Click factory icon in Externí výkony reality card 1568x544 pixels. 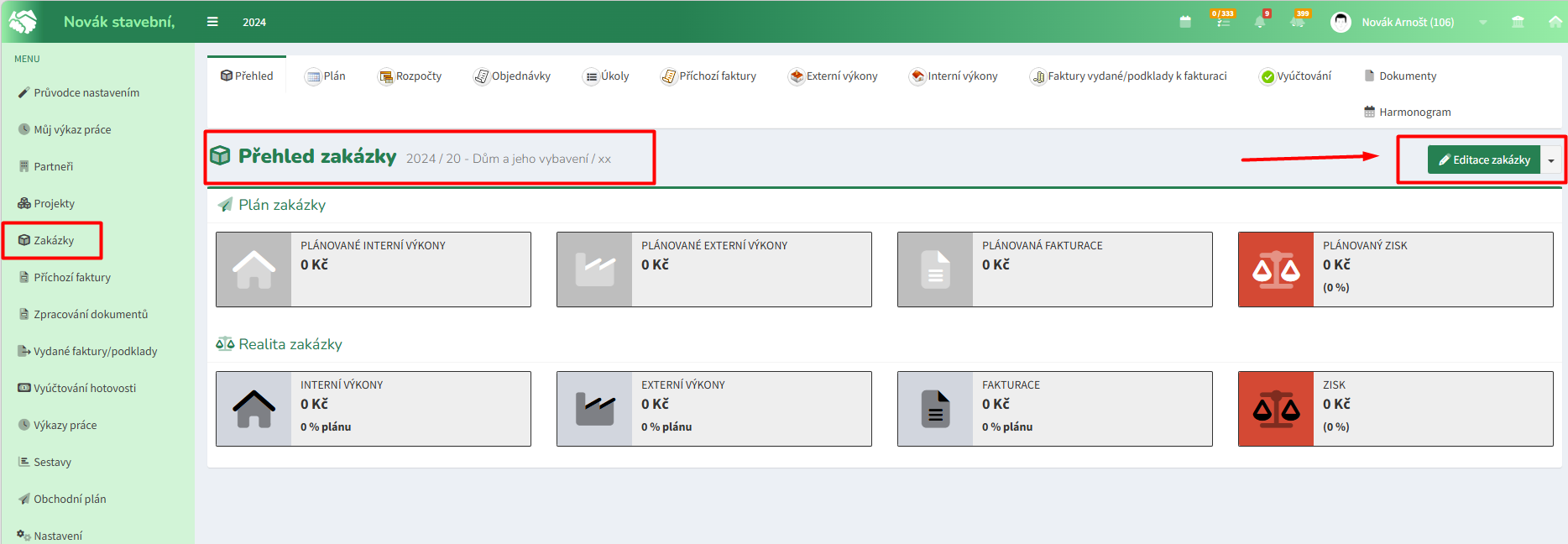click(x=595, y=409)
